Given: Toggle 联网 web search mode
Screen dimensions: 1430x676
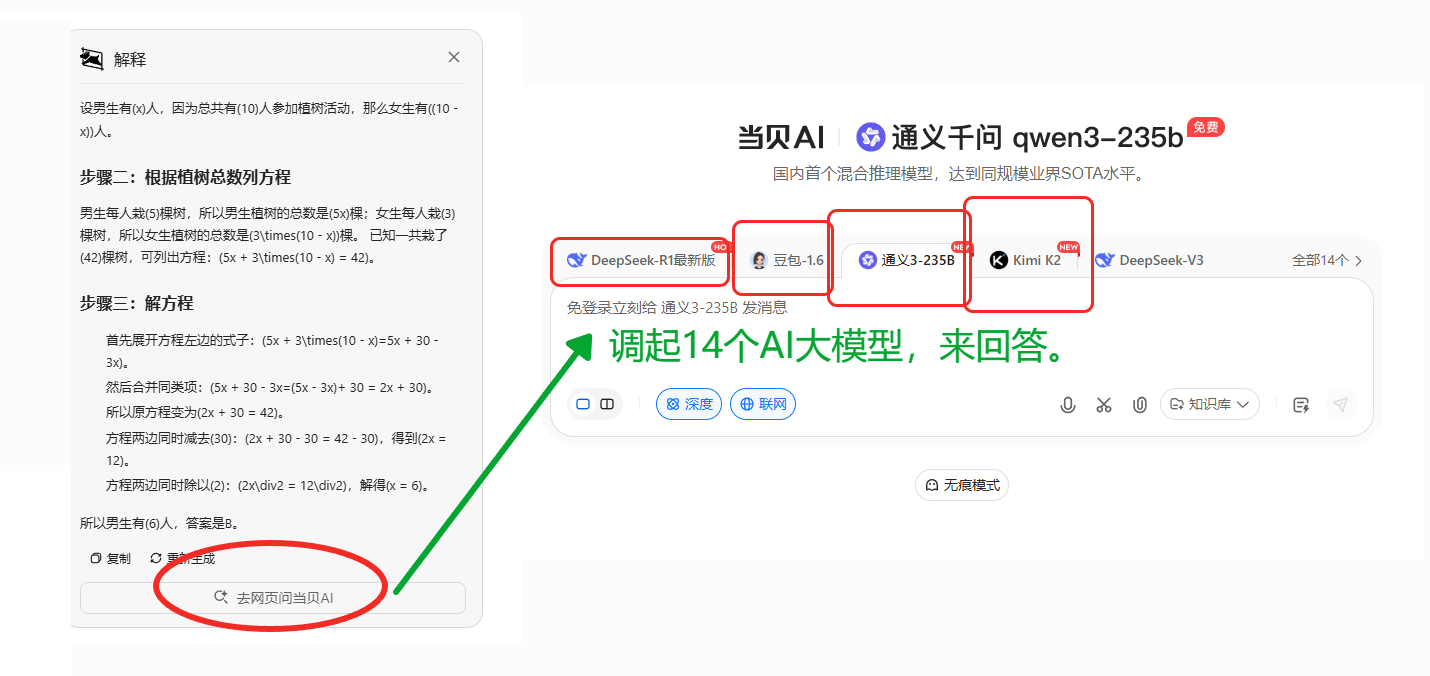Looking at the screenshot, I should pyautogui.click(x=763, y=404).
